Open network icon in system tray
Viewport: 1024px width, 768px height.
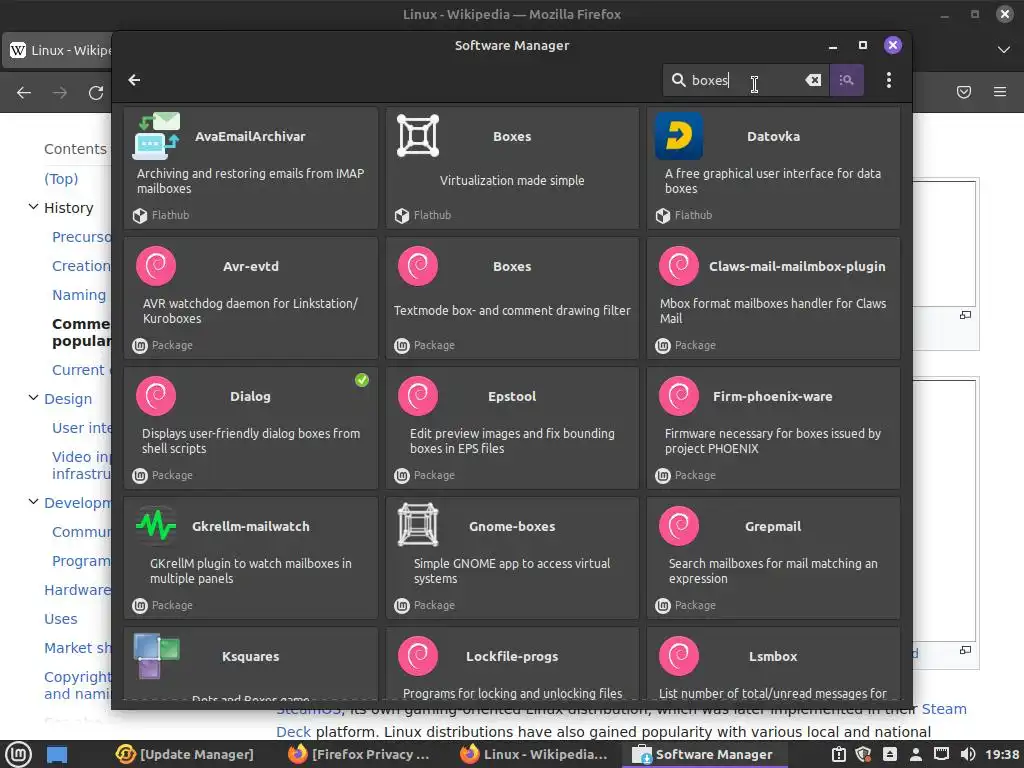click(941, 755)
